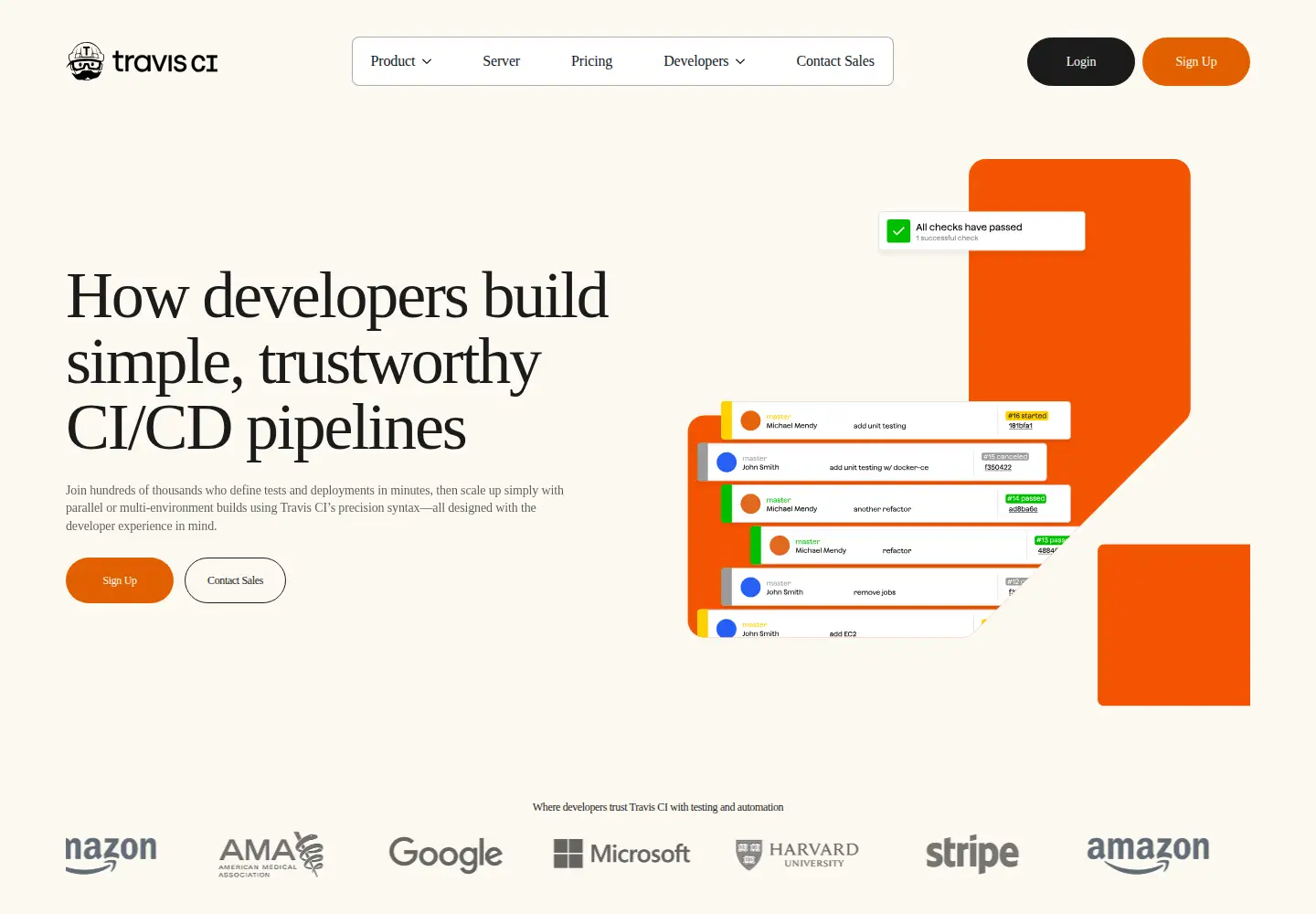Expand the Product dropdown menu

[401, 61]
